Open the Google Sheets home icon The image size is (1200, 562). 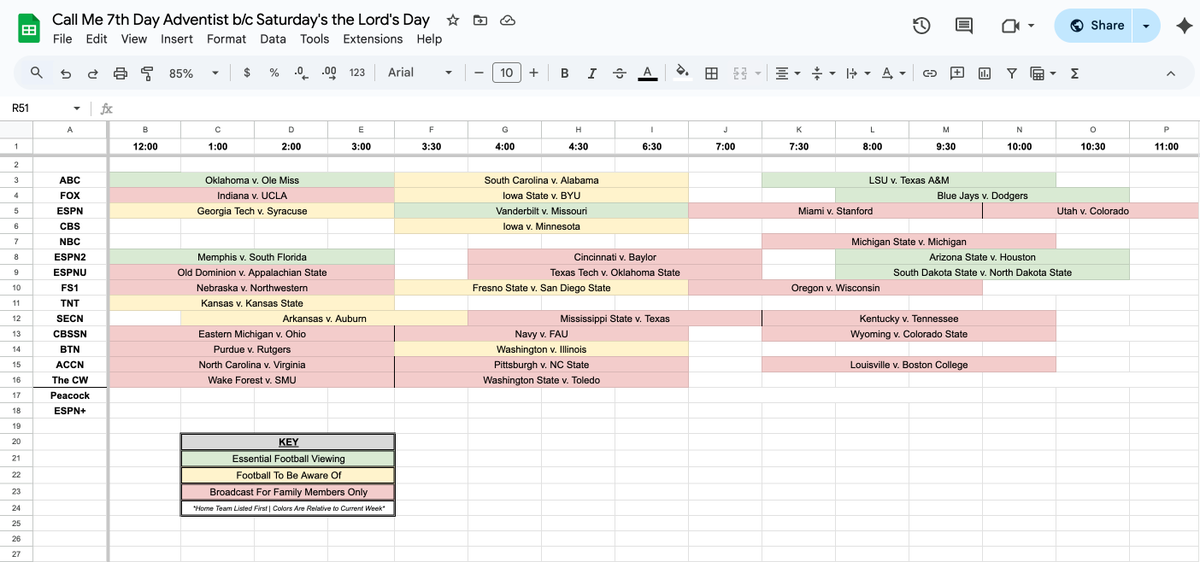28,28
